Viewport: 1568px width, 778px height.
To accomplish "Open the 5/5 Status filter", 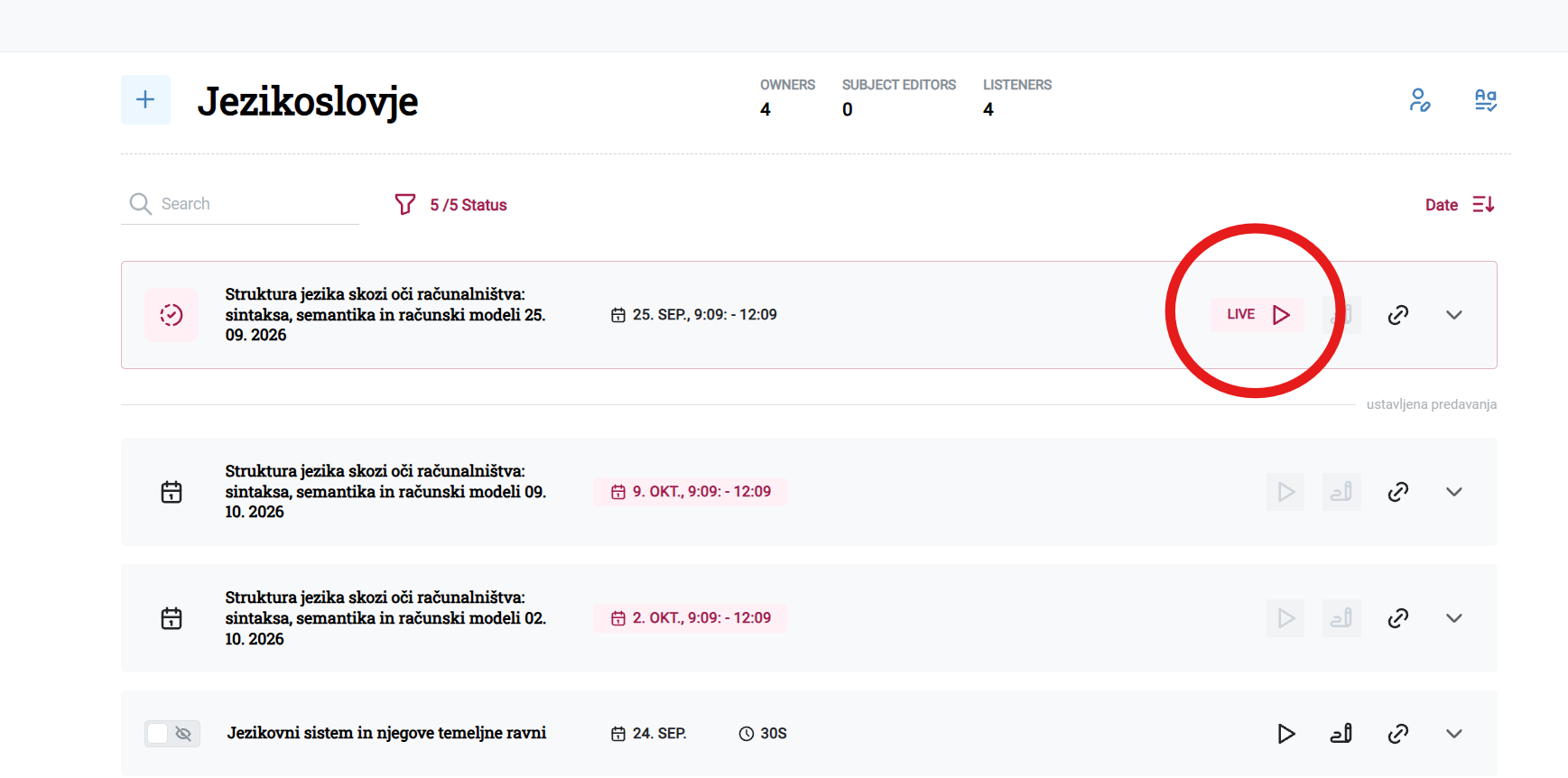I will (x=450, y=205).
